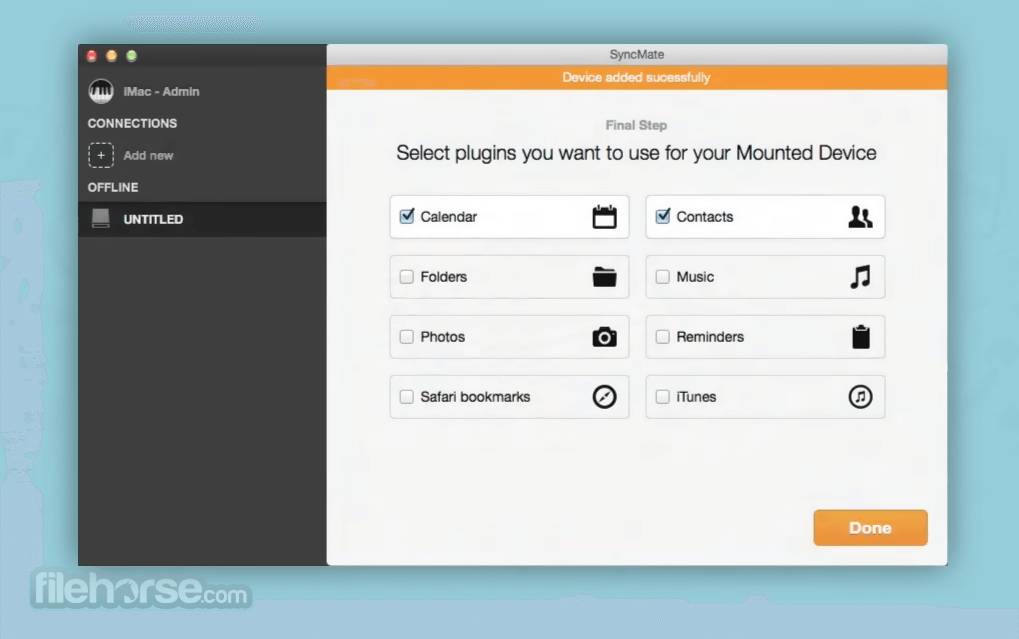
Task: Click the iTunes circled note icon
Action: tap(860, 397)
